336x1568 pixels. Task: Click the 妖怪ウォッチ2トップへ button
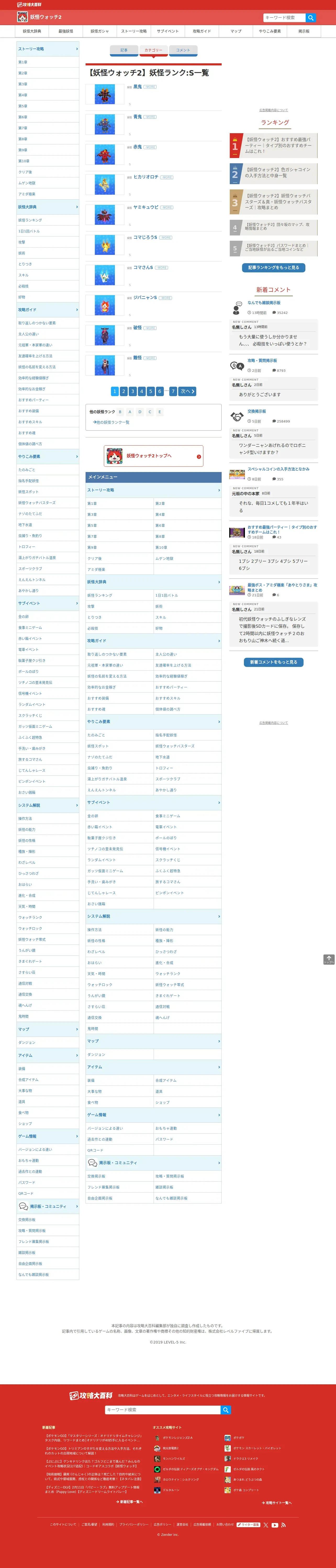153,456
